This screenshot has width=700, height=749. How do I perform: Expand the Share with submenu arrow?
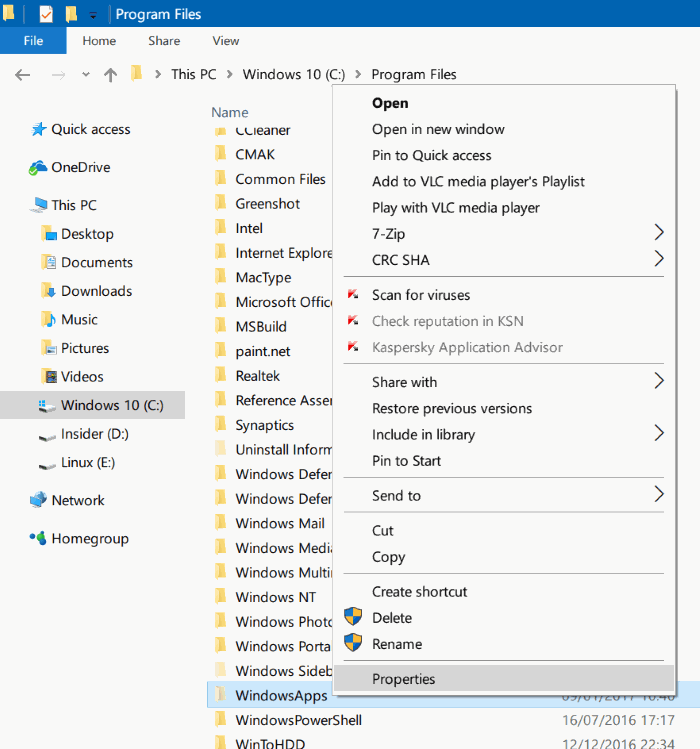[x=659, y=381]
